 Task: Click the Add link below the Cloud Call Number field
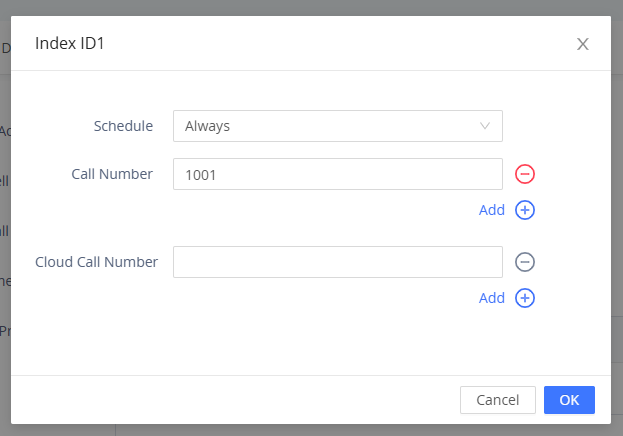click(491, 298)
